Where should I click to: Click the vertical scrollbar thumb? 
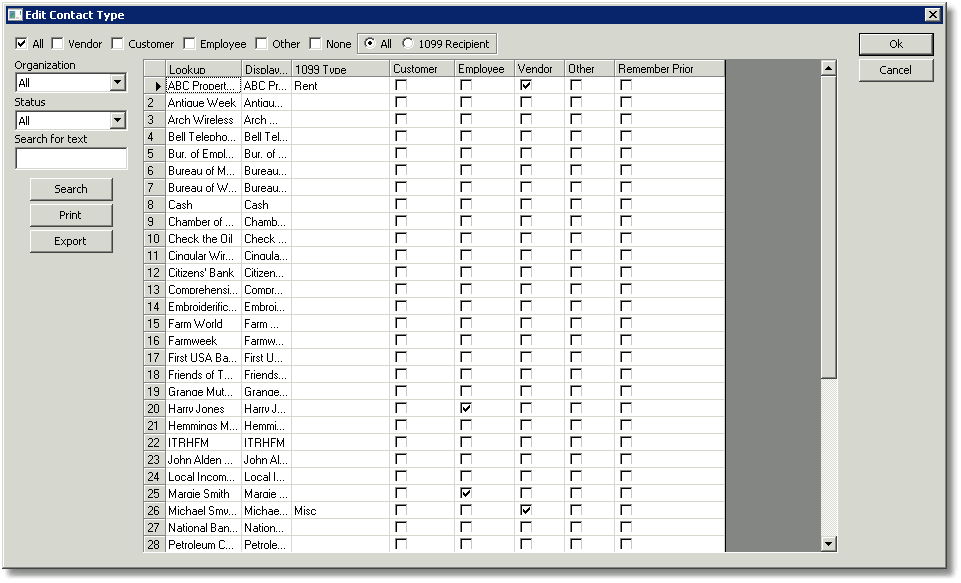pos(829,227)
